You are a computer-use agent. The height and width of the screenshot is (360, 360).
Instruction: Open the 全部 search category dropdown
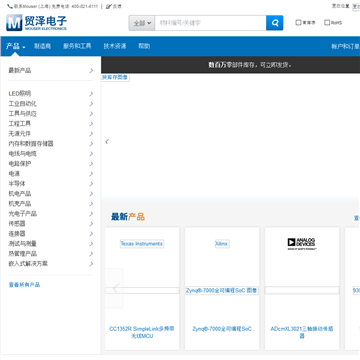(142, 23)
